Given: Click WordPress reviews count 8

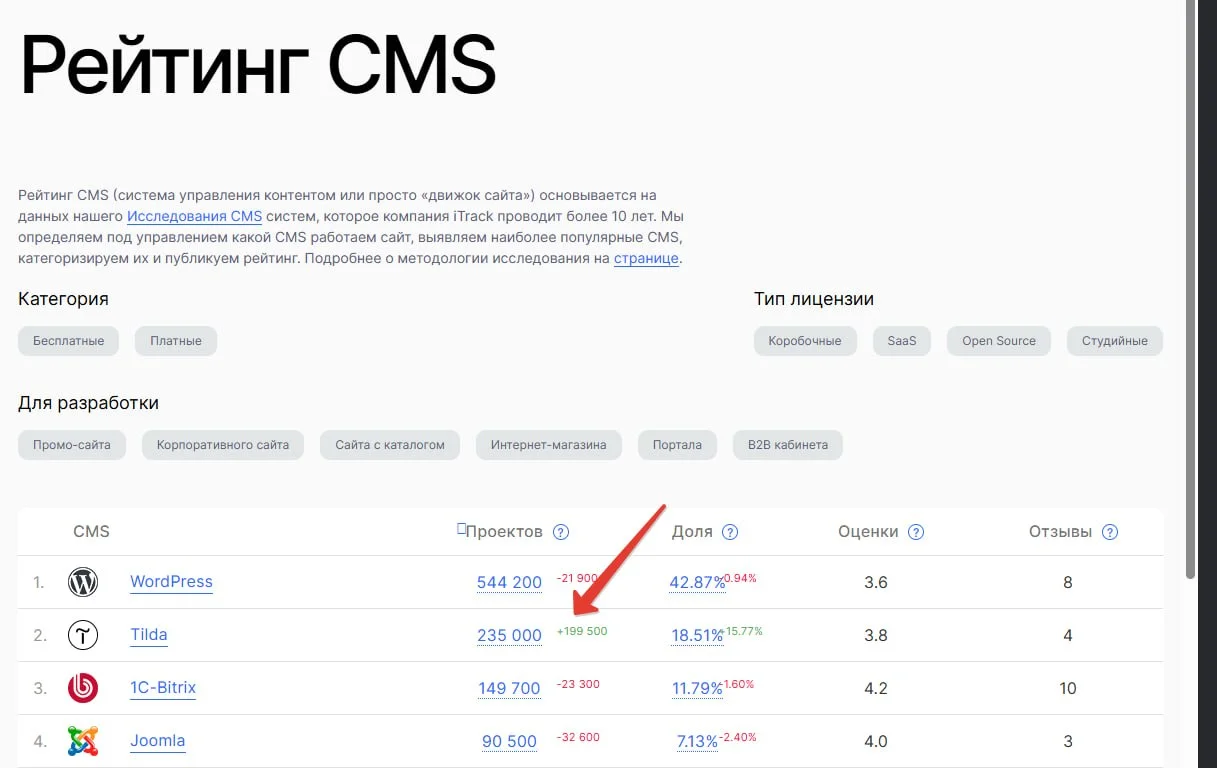Looking at the screenshot, I should pyautogui.click(x=1068, y=582).
